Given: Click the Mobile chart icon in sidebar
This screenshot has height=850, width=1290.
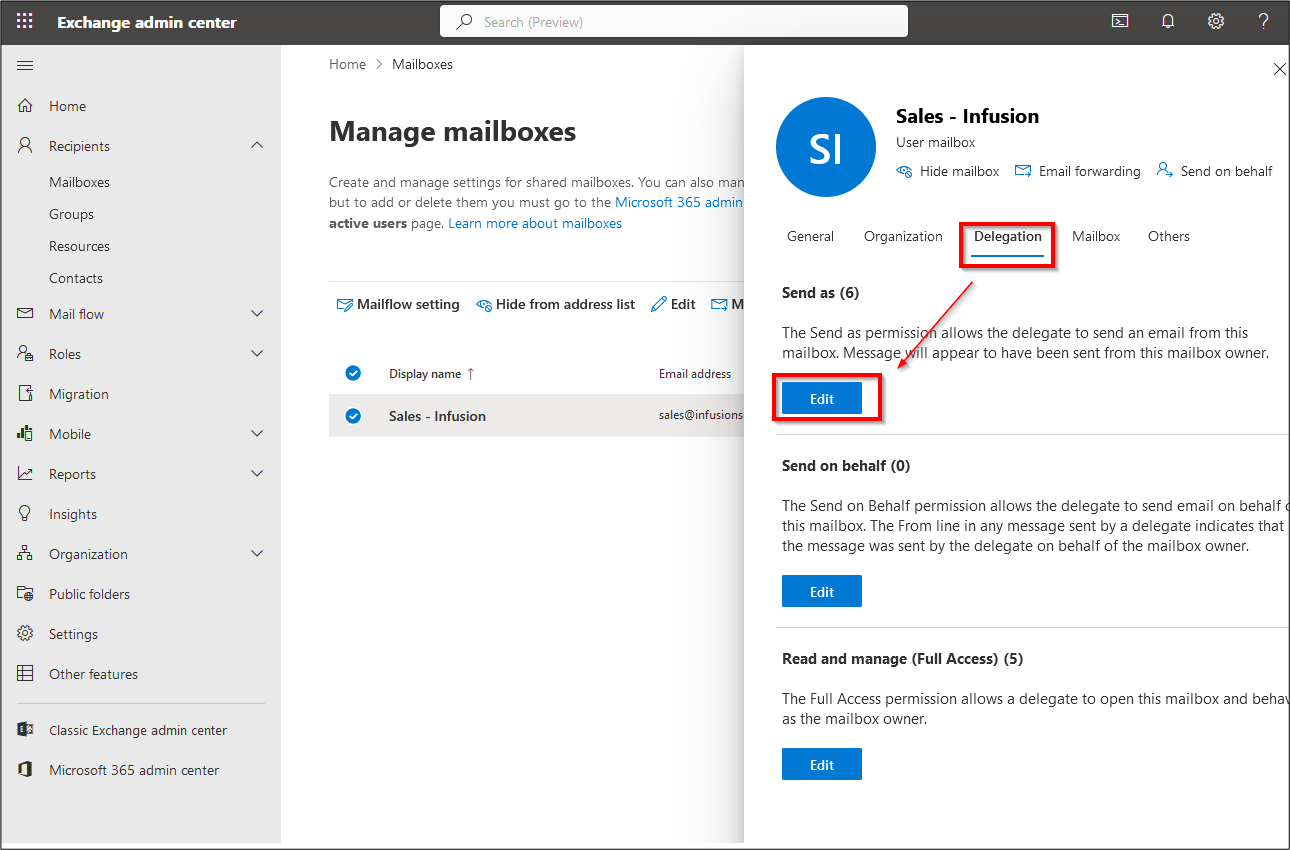Looking at the screenshot, I should click(25, 434).
